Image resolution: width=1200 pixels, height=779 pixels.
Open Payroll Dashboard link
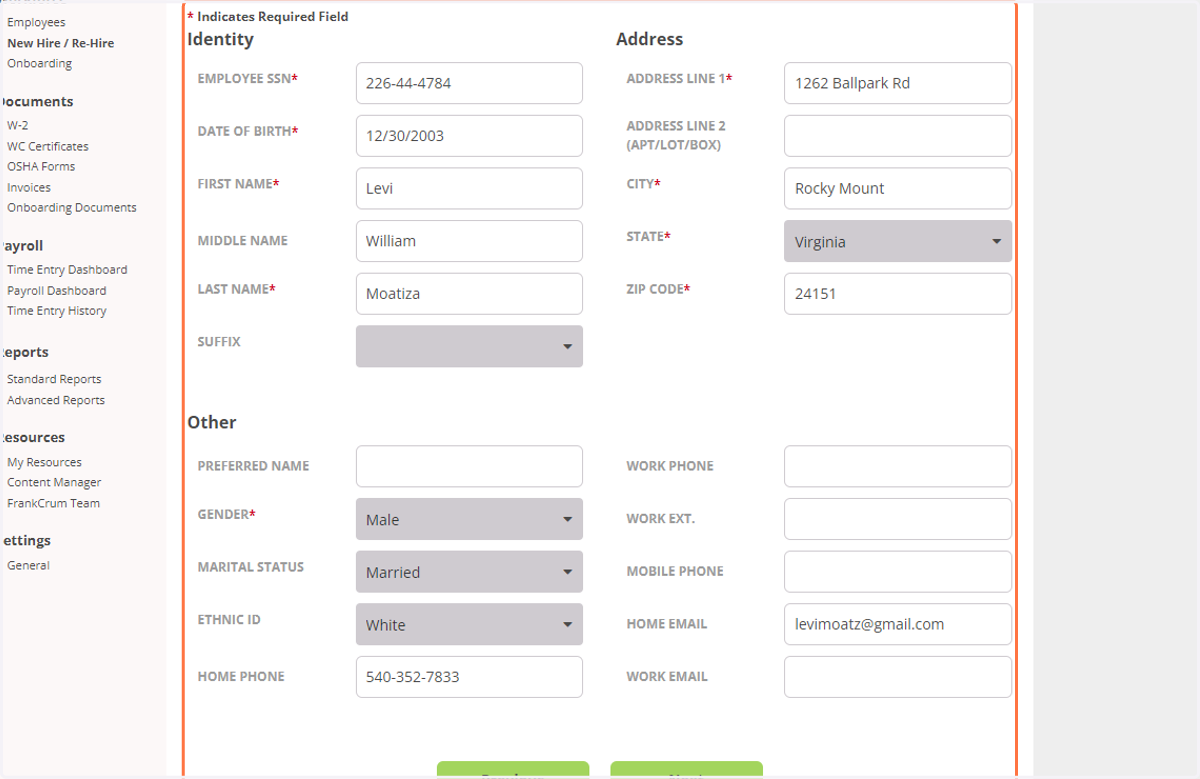coord(56,290)
